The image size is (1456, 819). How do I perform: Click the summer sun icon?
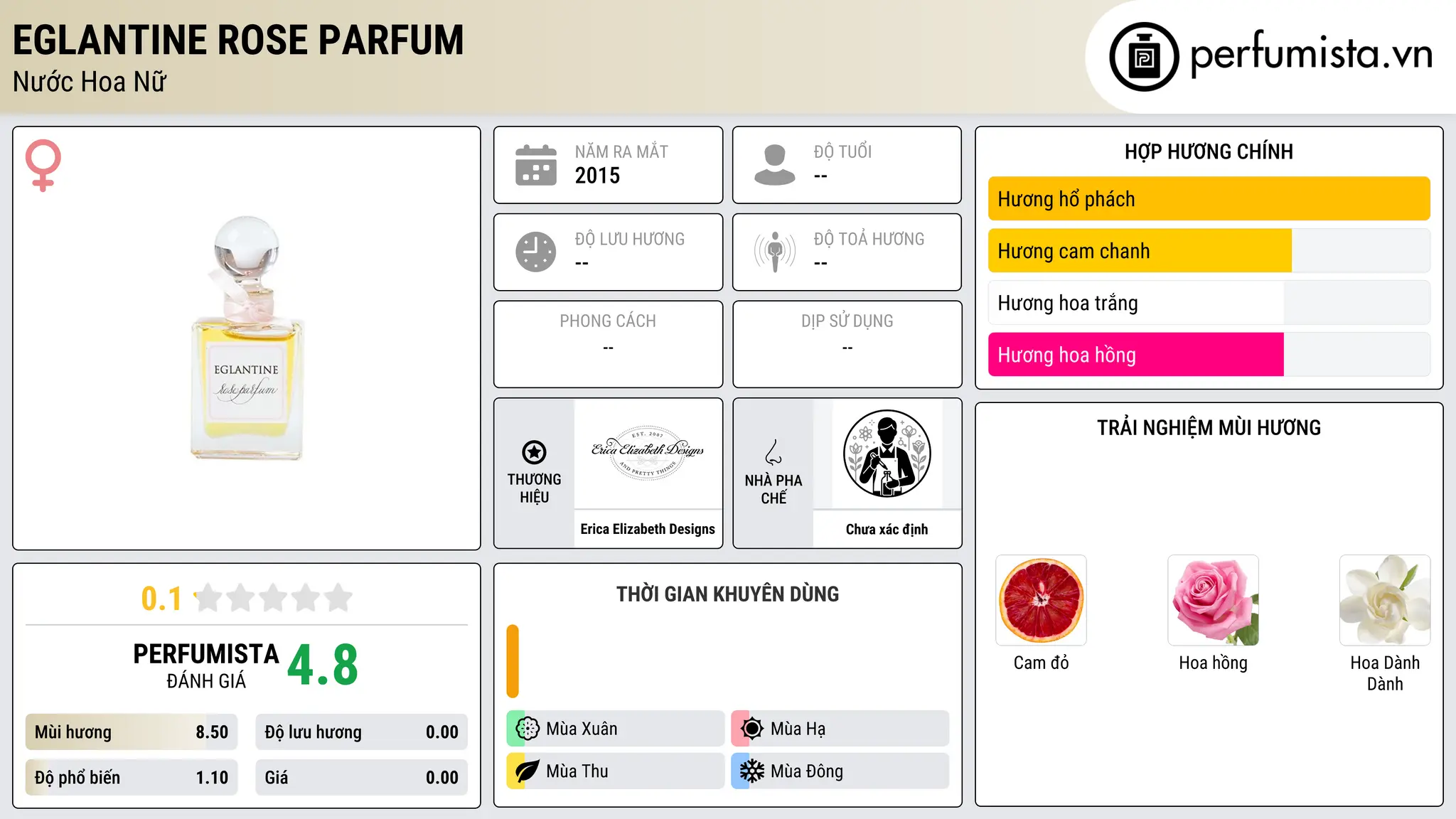(x=752, y=729)
